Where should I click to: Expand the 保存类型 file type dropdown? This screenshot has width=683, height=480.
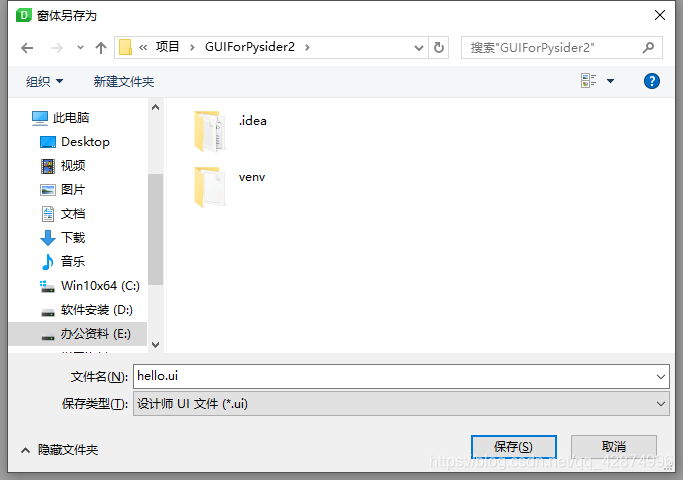(x=661, y=404)
